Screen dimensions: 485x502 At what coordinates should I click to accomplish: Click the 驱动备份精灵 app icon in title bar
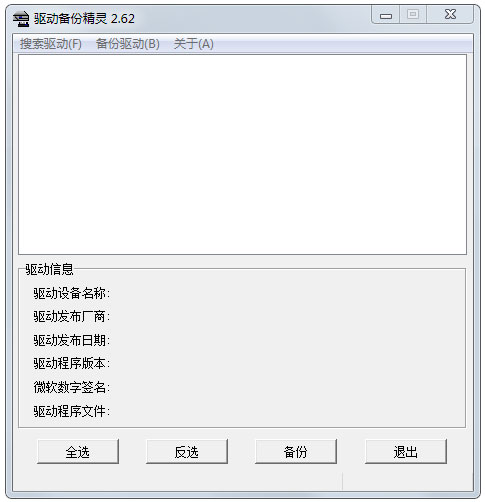click(x=21, y=19)
